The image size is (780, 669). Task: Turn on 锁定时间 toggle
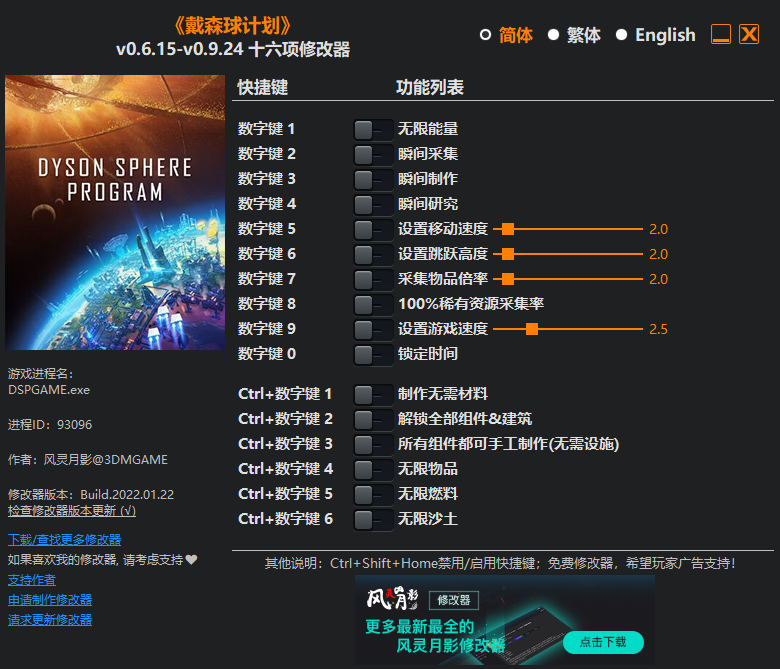pyautogui.click(x=373, y=355)
